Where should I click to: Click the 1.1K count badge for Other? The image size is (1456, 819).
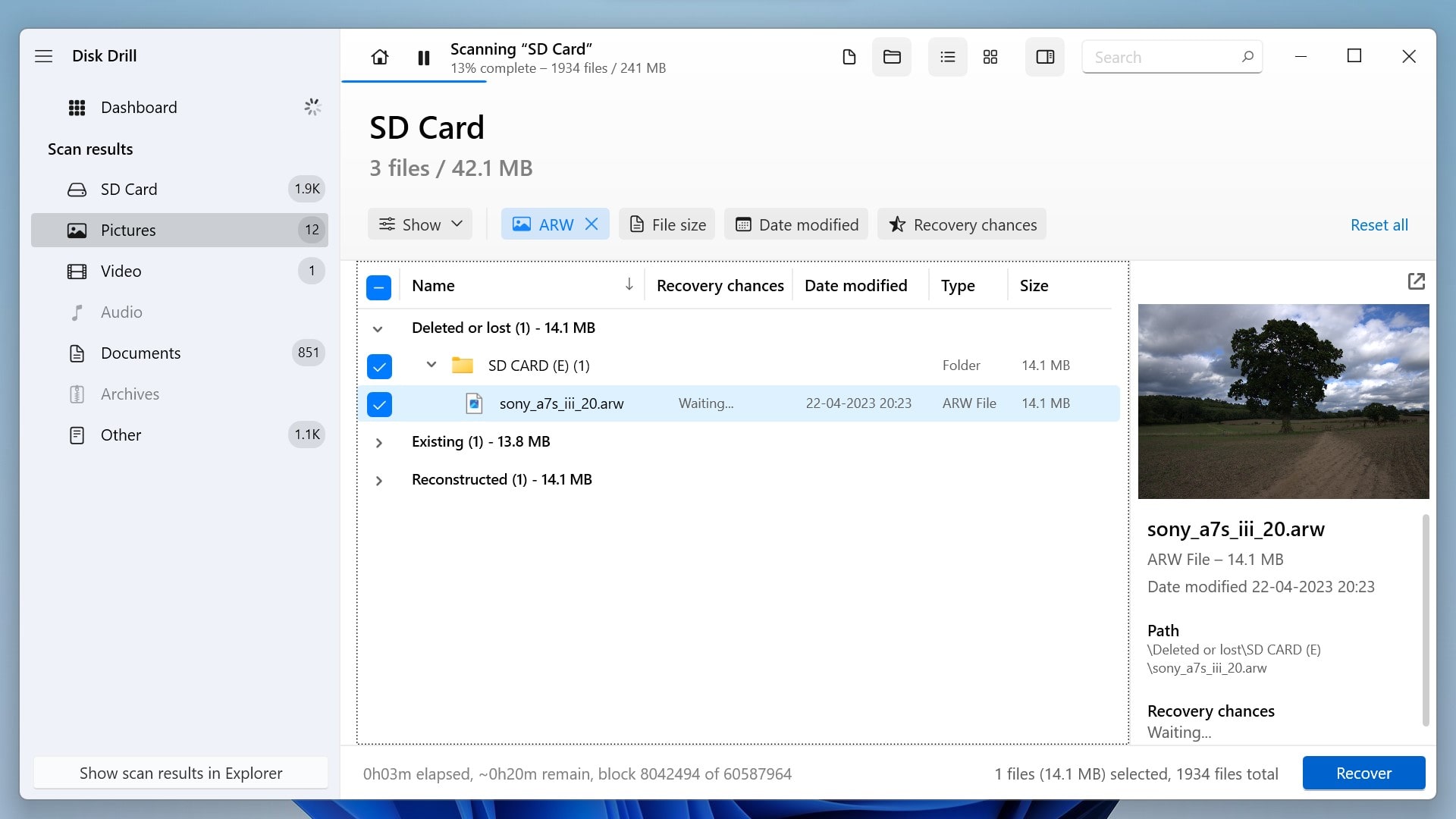[307, 435]
